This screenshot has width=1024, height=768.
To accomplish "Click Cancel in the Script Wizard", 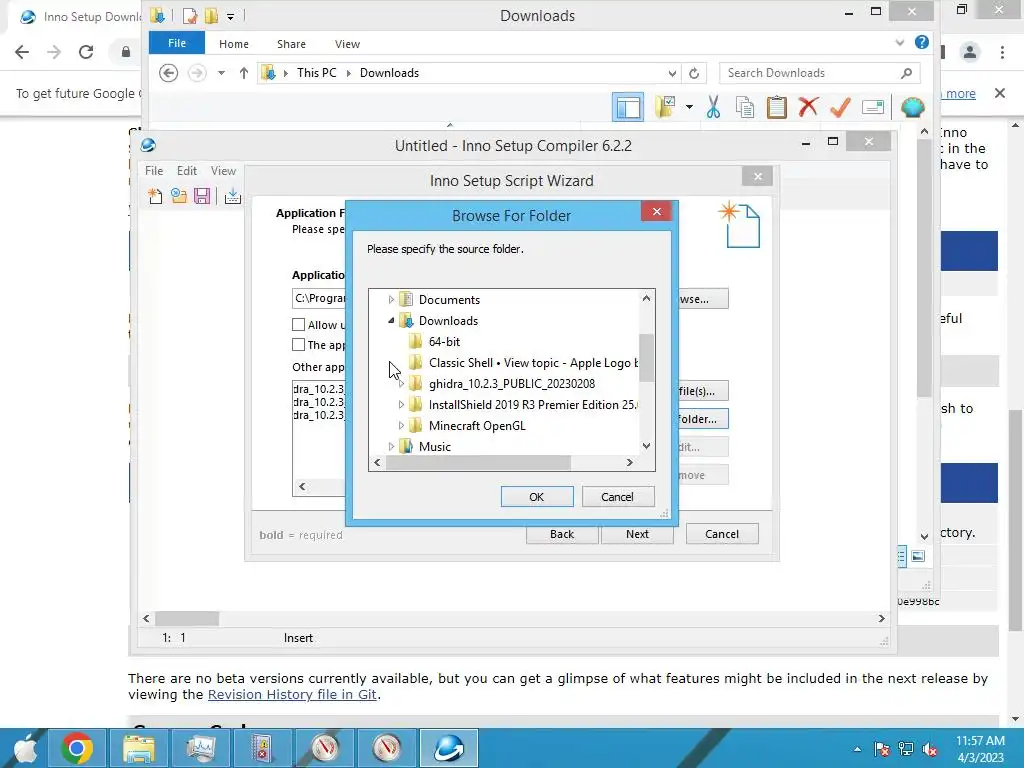I will (722, 534).
